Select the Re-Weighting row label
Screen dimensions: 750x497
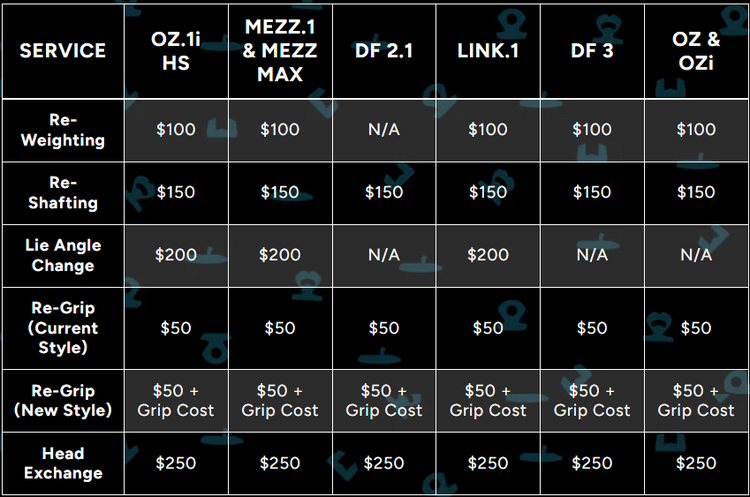(62, 129)
